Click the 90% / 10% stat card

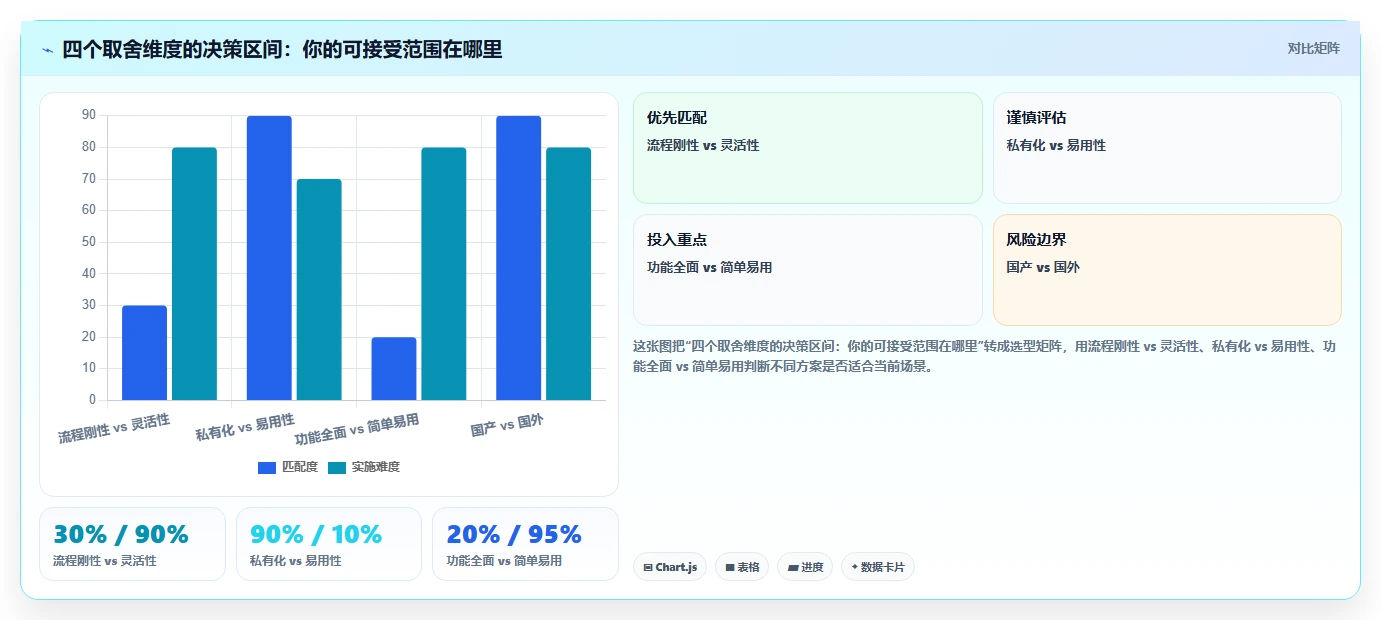pyautogui.click(x=329, y=544)
